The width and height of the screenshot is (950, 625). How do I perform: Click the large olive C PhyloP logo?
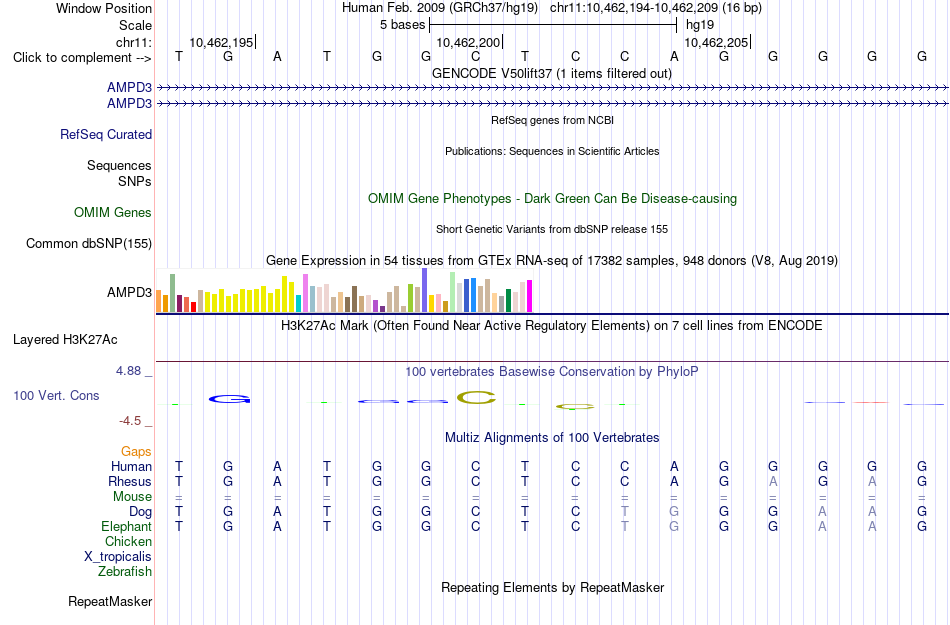(476, 397)
